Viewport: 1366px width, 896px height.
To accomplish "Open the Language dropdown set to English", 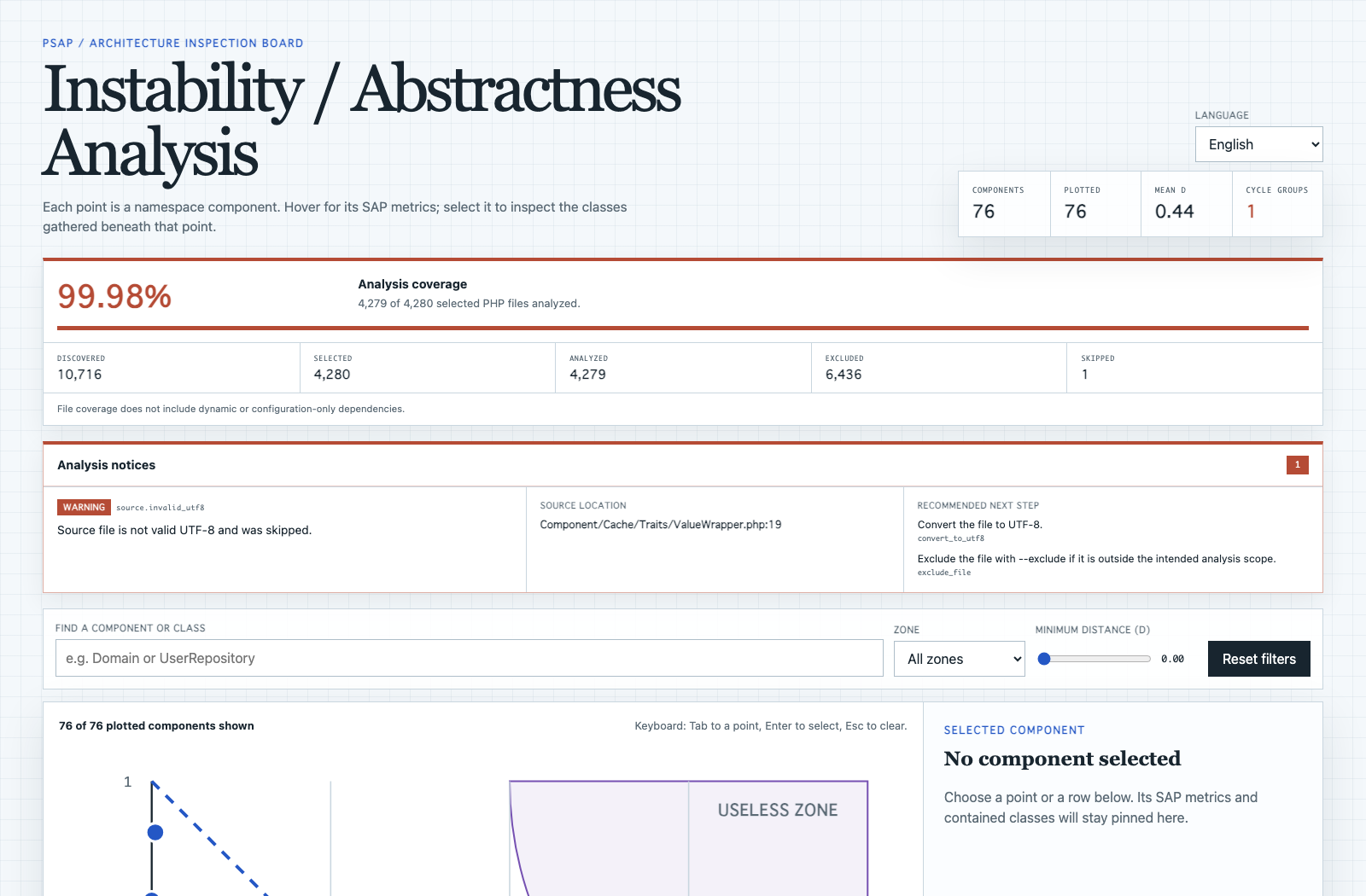I will 1258,144.
